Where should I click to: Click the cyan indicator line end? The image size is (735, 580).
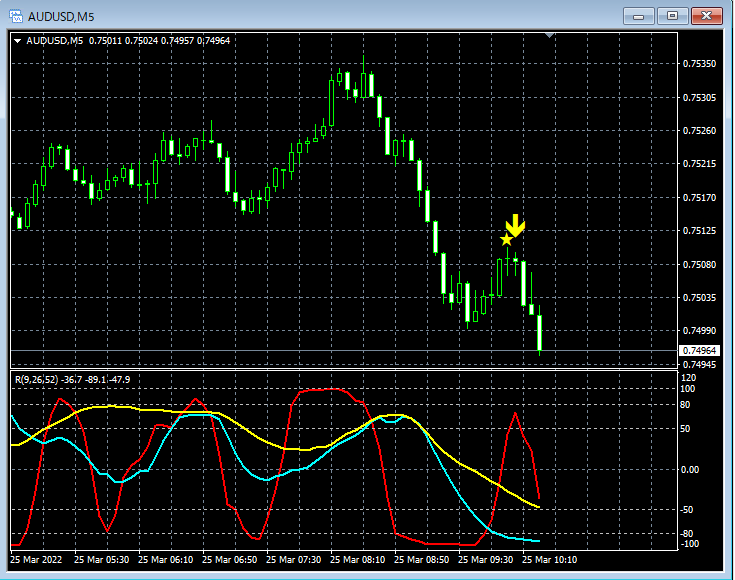click(538, 541)
